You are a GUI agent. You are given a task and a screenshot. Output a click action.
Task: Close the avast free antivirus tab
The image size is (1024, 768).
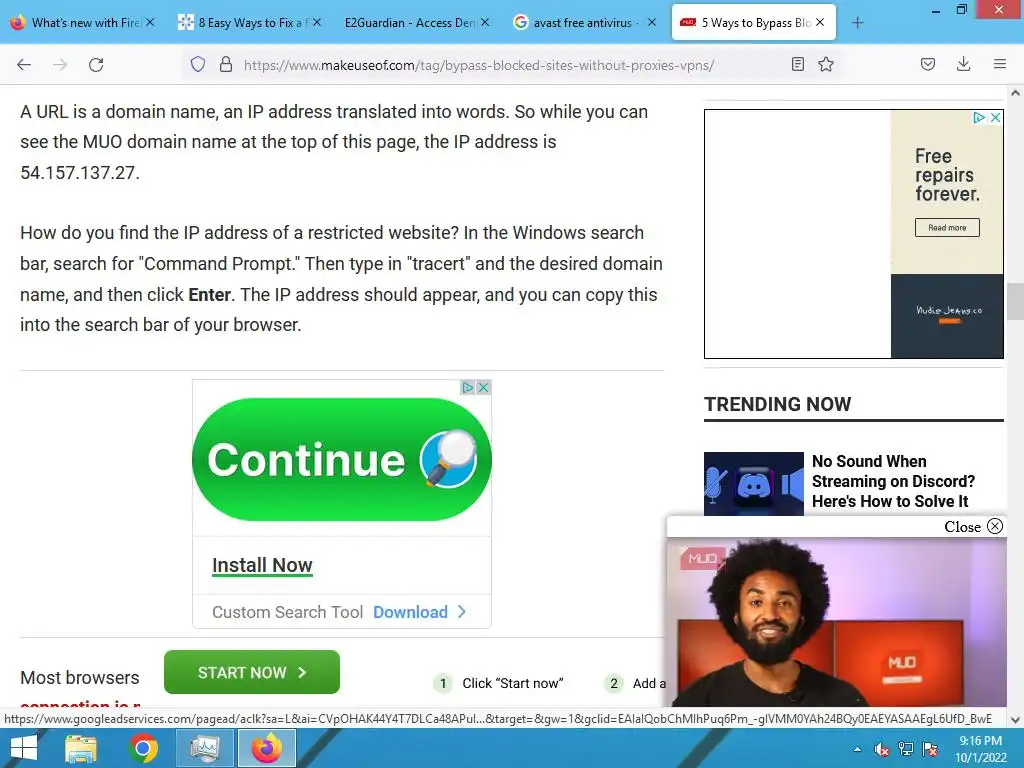(652, 22)
